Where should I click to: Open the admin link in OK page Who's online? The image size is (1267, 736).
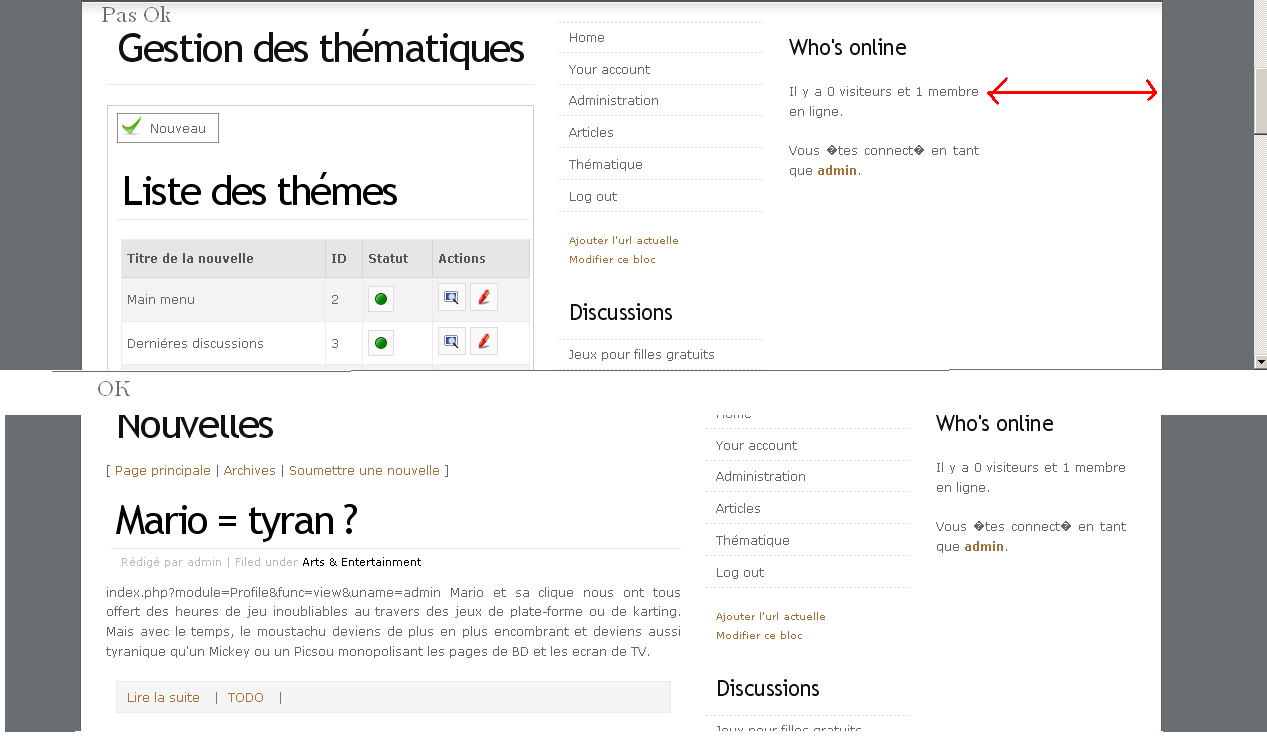(984, 546)
